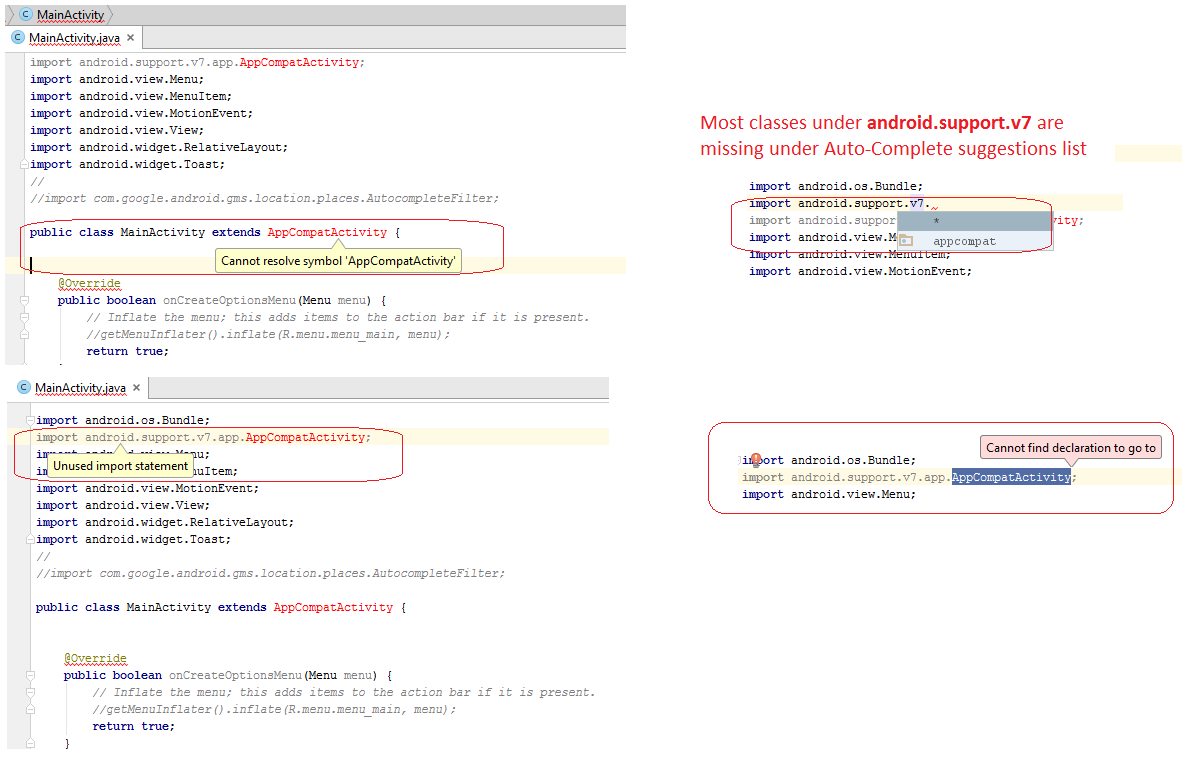Viewport: 1182px width, 757px height.
Task: Click "return true;" in the upper editor
Action: [x=127, y=351]
